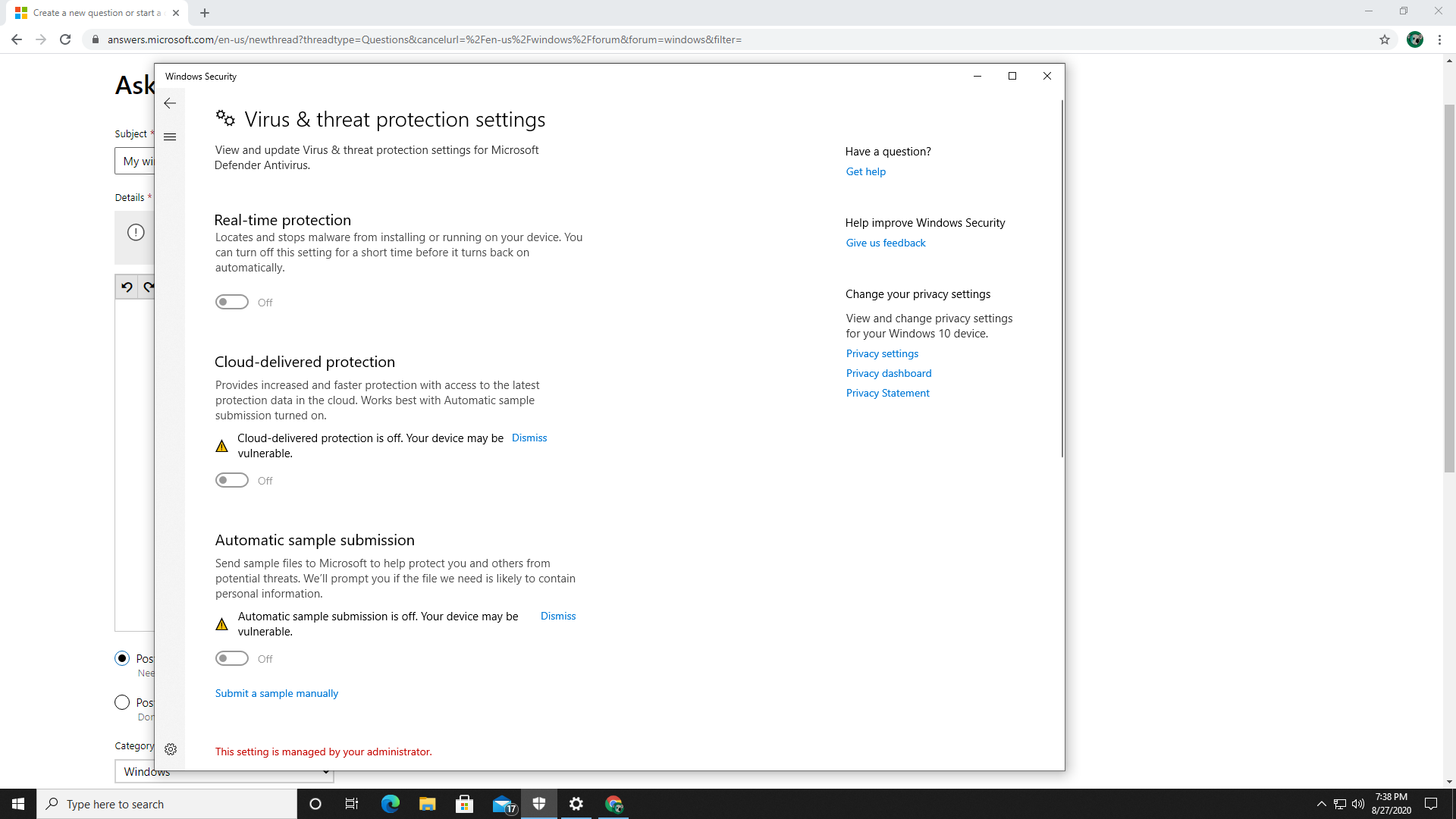Image resolution: width=1456 pixels, height=819 pixels.
Task: Open Privacy dashboard link
Action: coord(889,373)
